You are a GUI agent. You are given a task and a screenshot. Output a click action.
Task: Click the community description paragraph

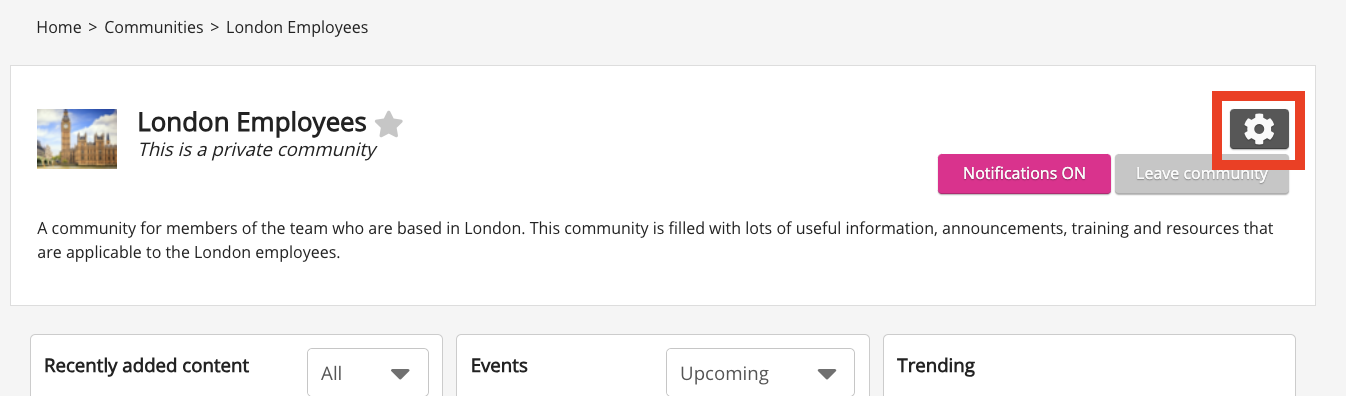pyautogui.click(x=655, y=240)
